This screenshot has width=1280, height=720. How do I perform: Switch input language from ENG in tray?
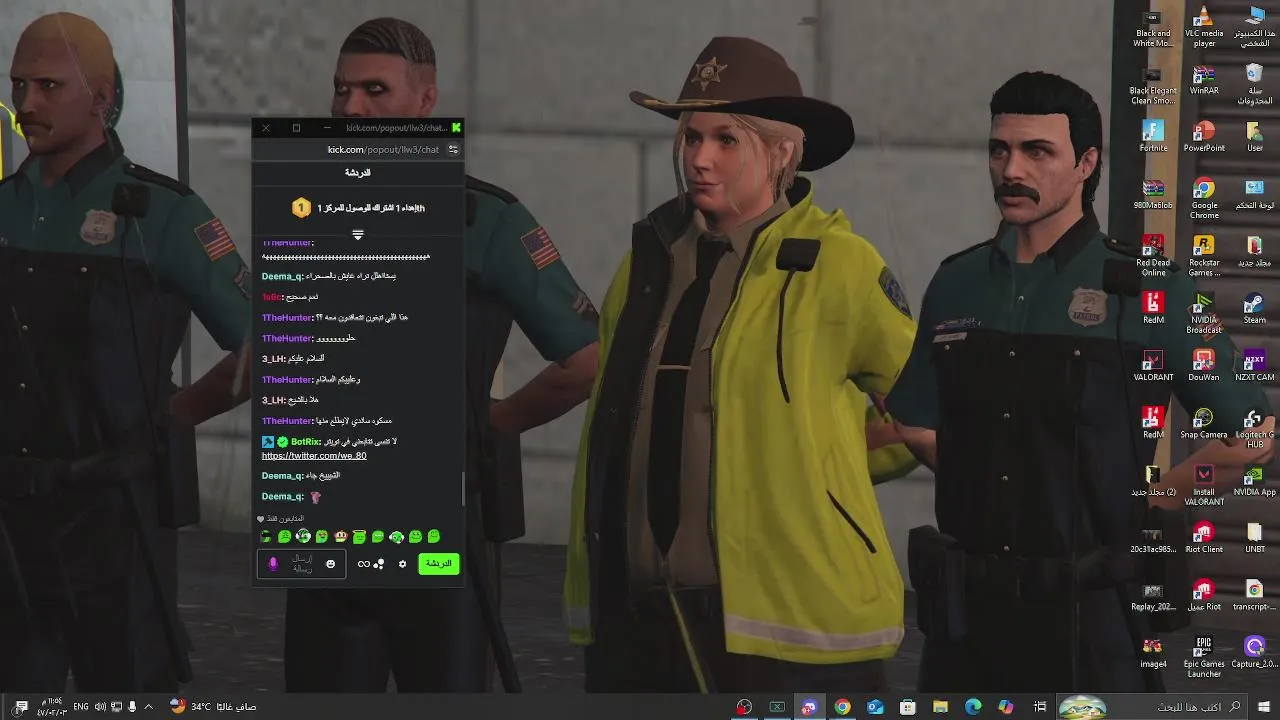coord(81,707)
